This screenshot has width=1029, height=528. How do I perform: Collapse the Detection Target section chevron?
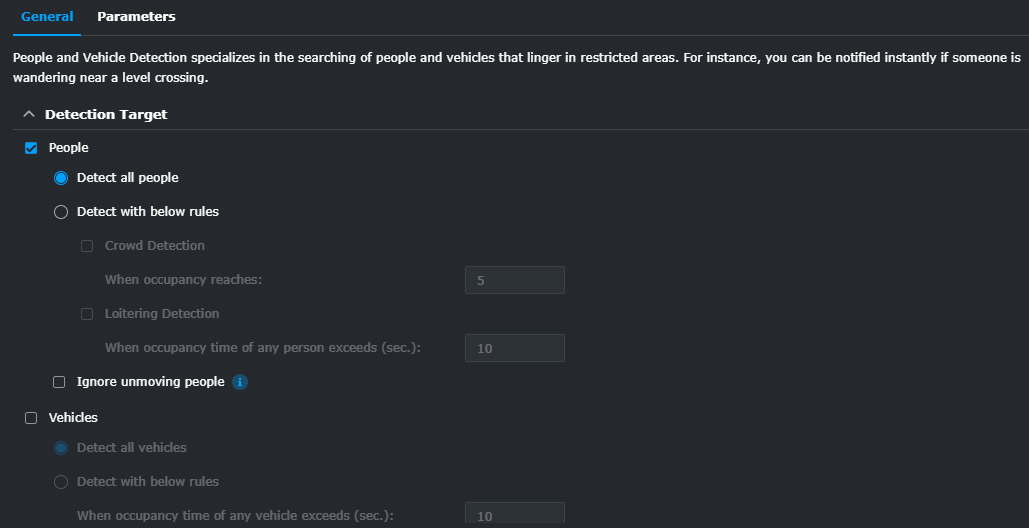(29, 114)
